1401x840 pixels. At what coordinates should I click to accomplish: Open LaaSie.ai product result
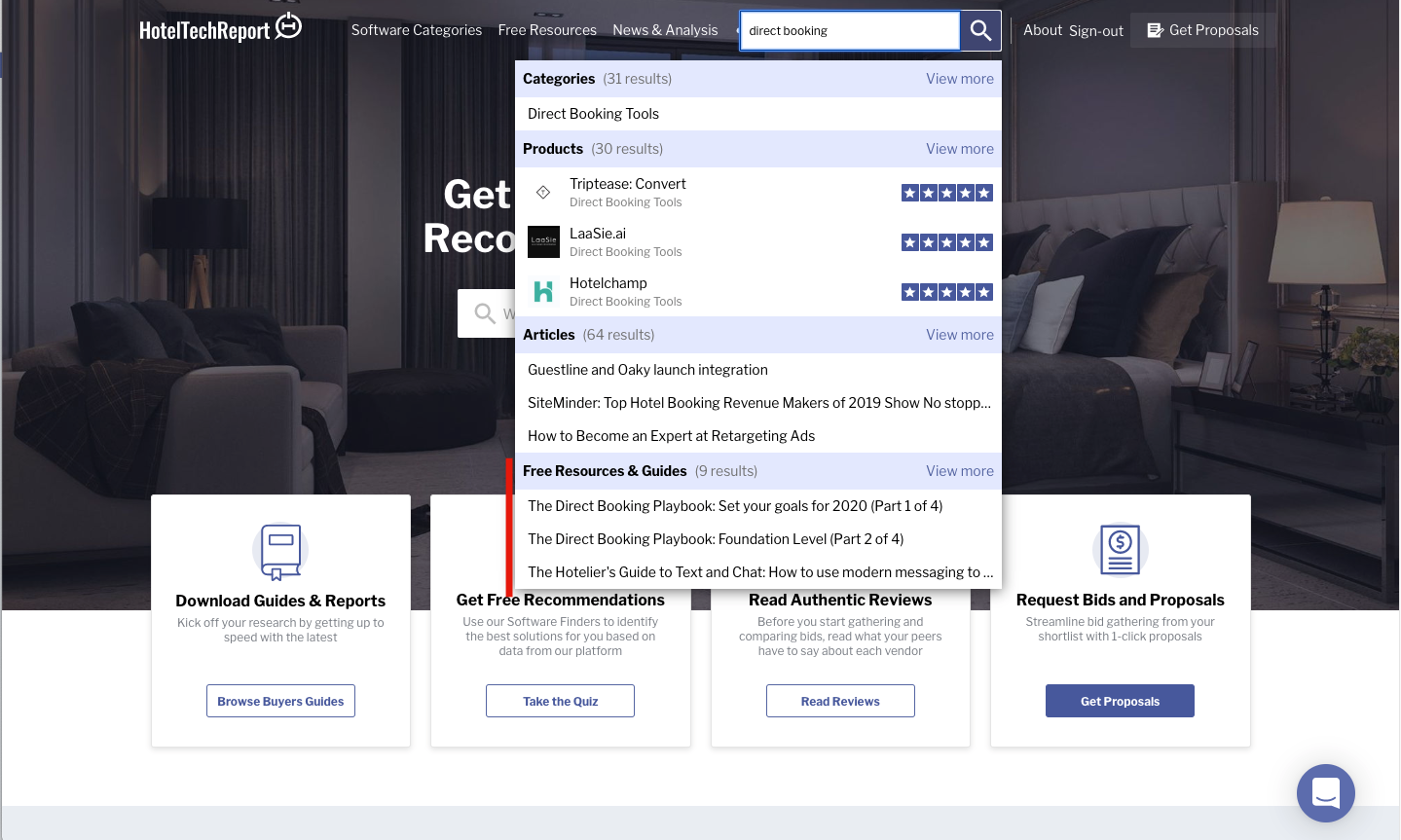pyautogui.click(x=758, y=241)
